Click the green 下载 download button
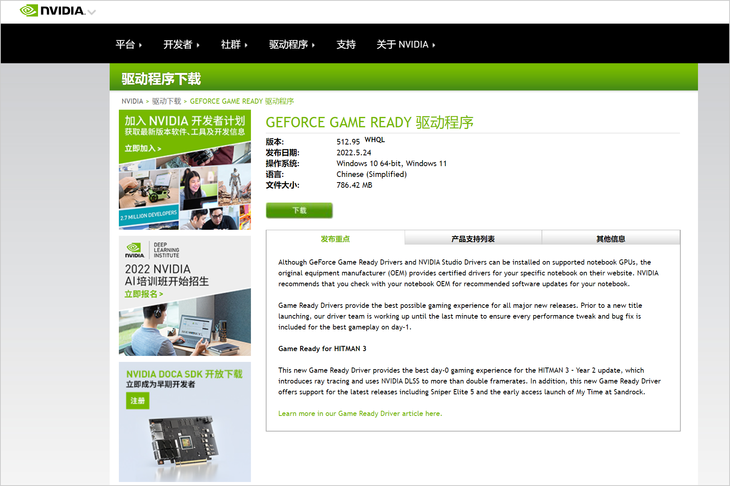The image size is (730, 486). pyautogui.click(x=299, y=211)
